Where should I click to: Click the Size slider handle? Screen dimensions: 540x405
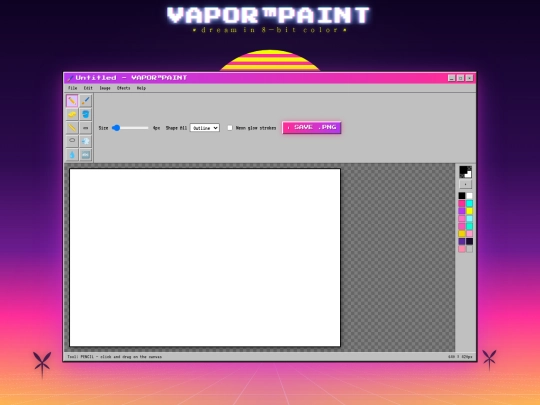116,128
